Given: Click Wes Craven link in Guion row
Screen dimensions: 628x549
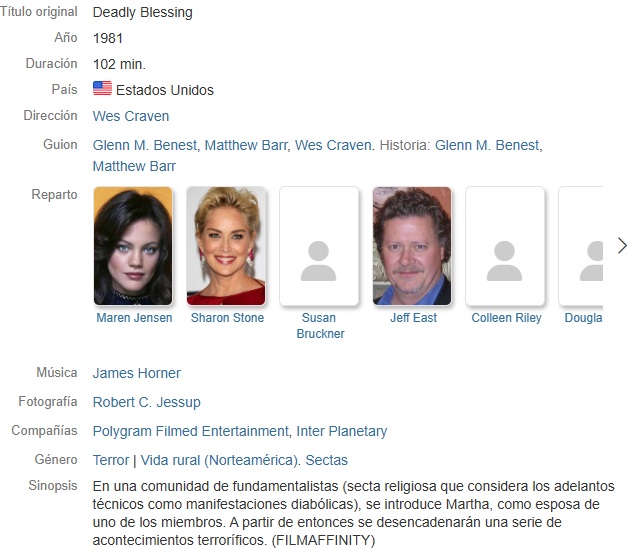Looking at the screenshot, I should (333, 145).
